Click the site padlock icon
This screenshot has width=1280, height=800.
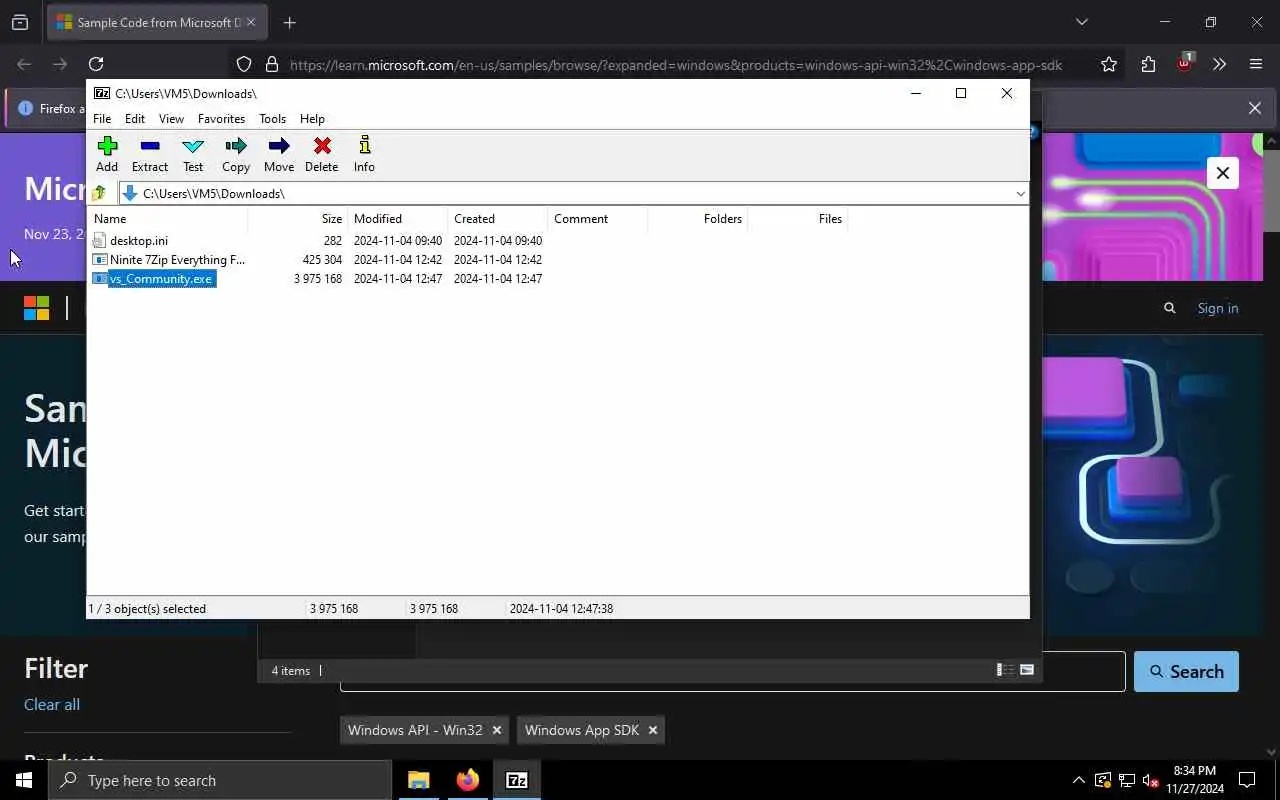271,64
